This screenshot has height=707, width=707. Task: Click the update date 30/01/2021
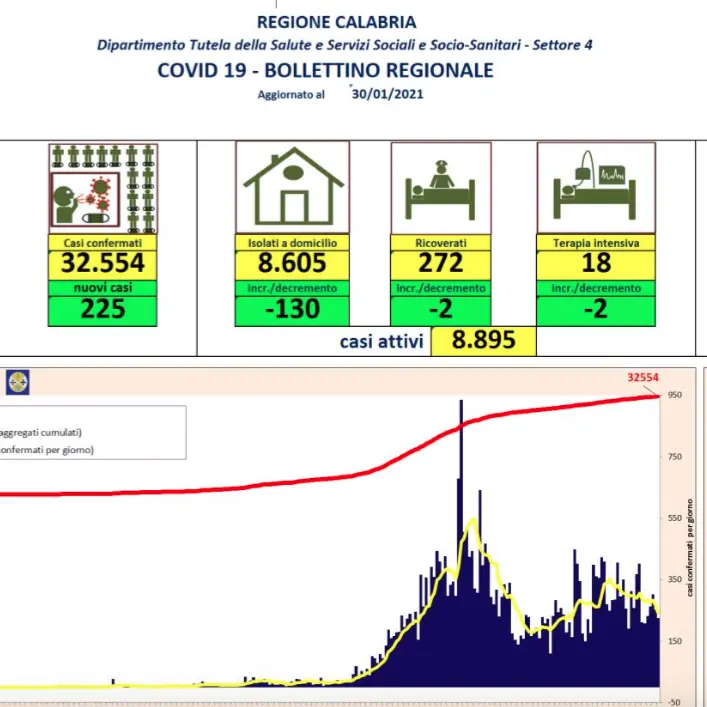point(387,94)
